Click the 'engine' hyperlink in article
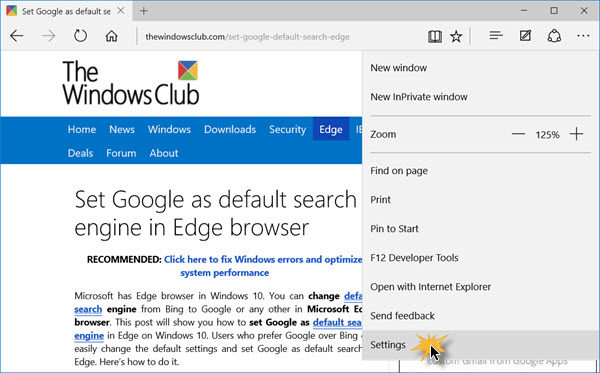Screen dimensions: 600x373 [89, 336]
